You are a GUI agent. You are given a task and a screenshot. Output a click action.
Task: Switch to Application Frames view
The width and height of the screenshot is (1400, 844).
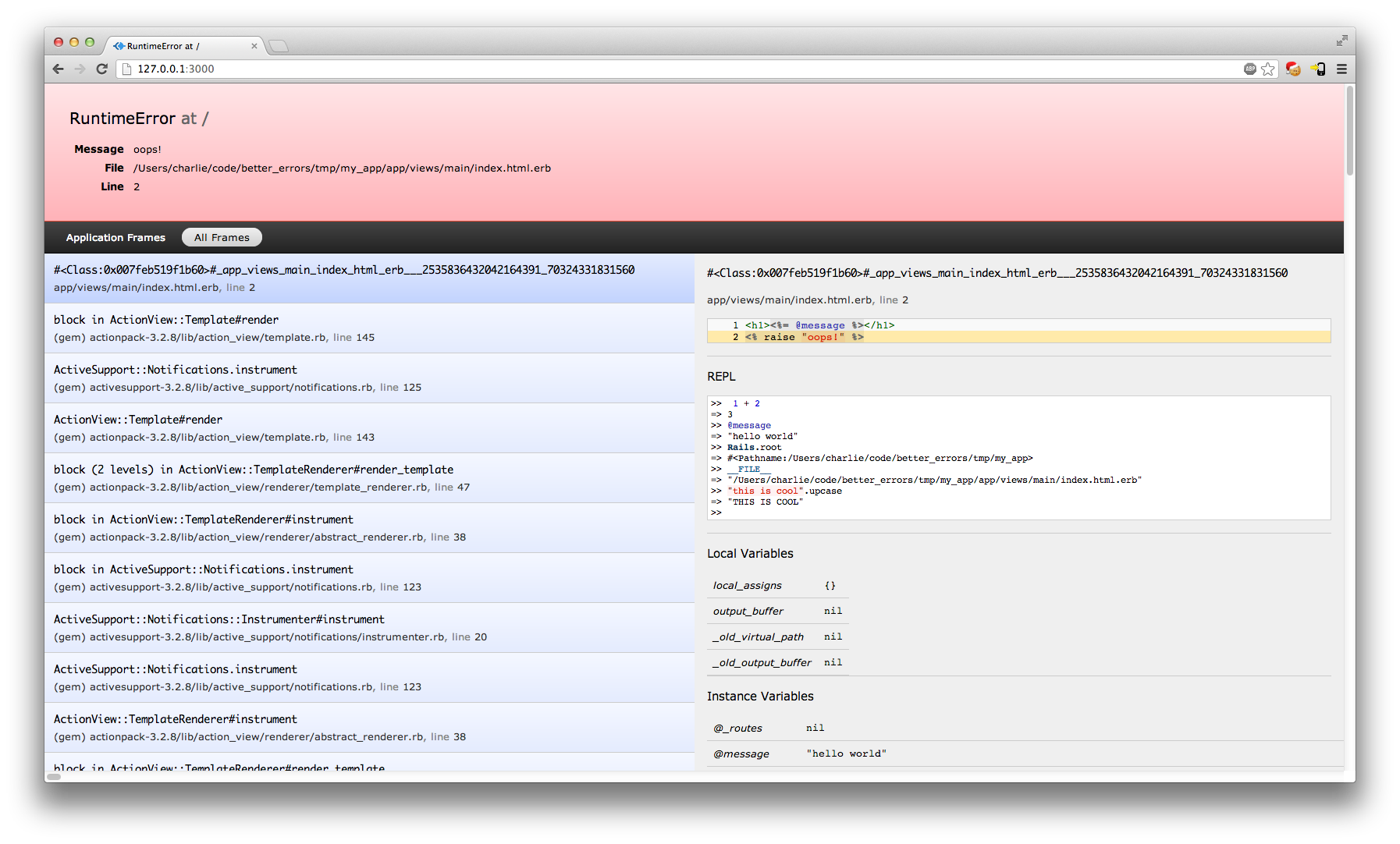click(115, 237)
